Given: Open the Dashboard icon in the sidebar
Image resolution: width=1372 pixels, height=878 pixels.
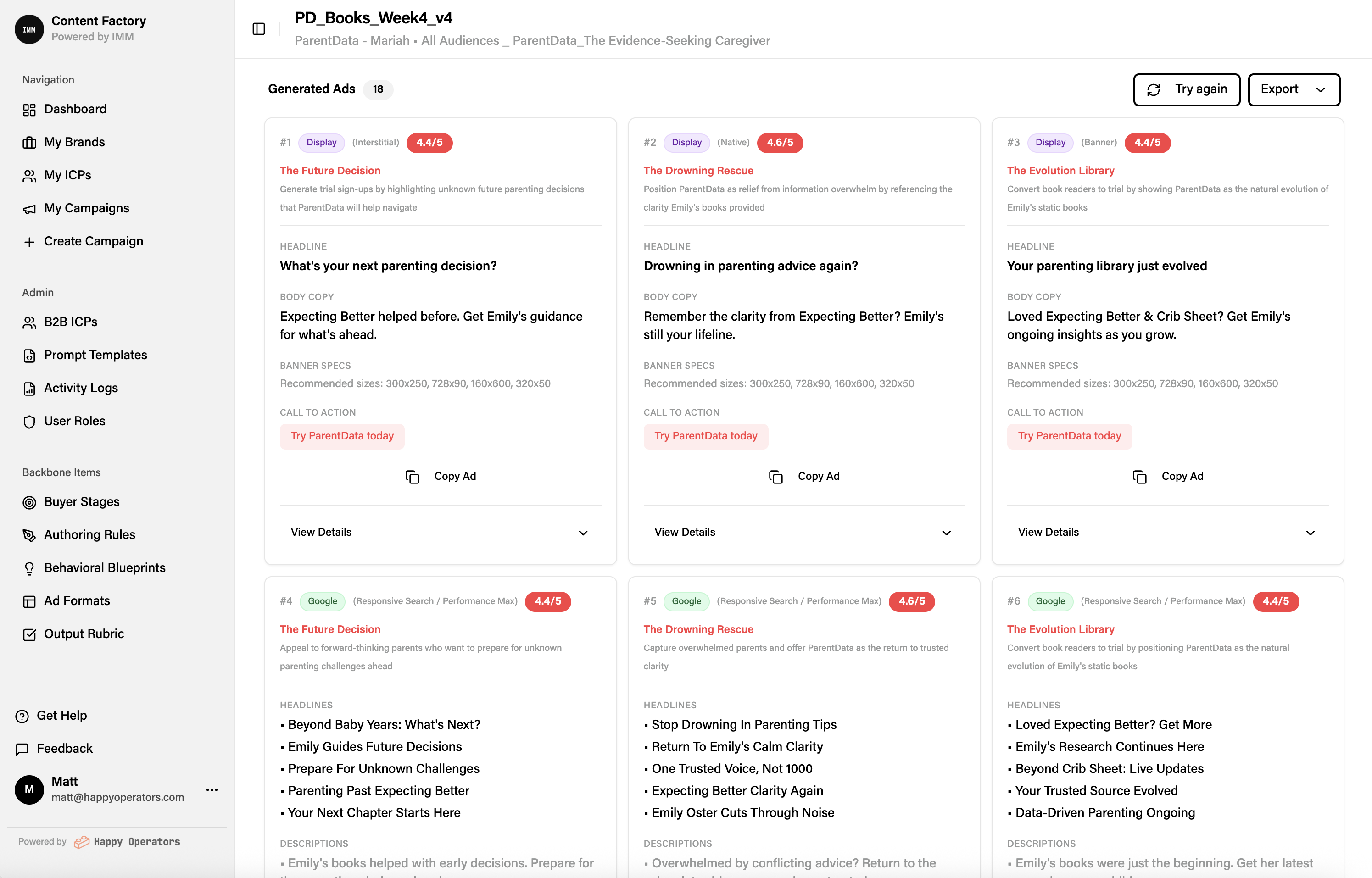Looking at the screenshot, I should (30, 109).
